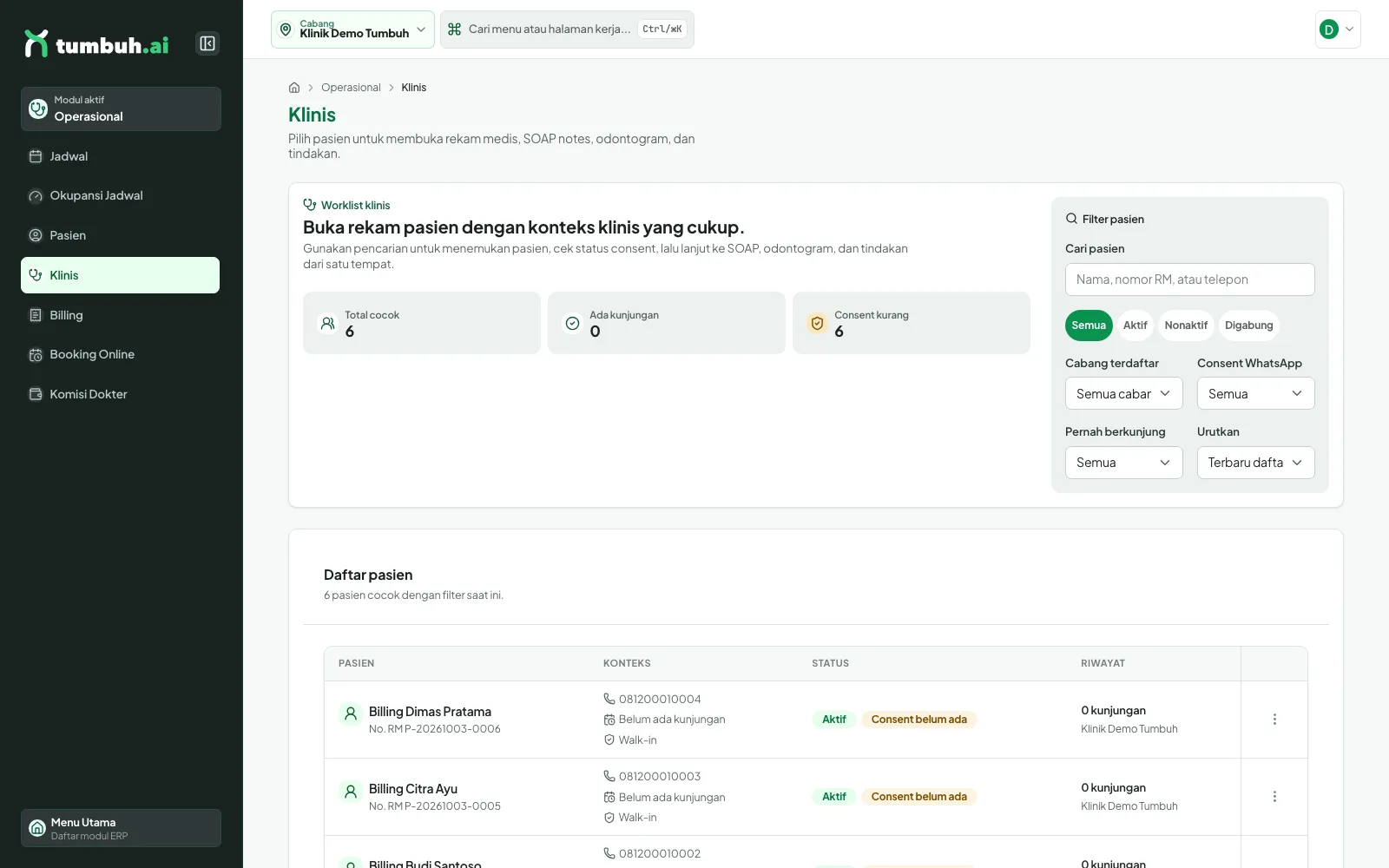This screenshot has height=868, width=1389.
Task: Click No. RM P-20261003-0006 text
Action: coord(435,729)
